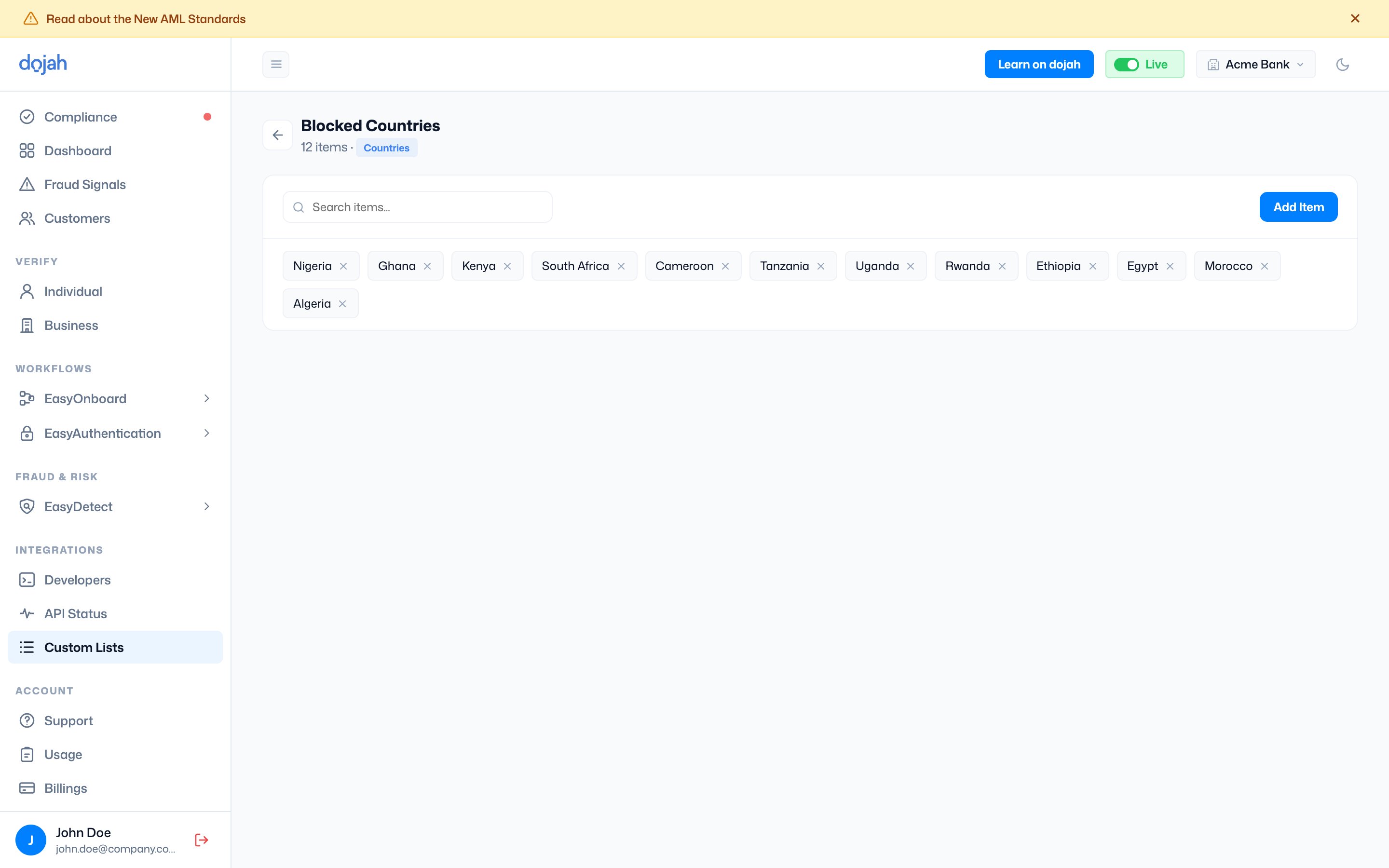The height and width of the screenshot is (868, 1389).
Task: Remove Ethiopia from the blocked list
Action: [x=1093, y=266]
